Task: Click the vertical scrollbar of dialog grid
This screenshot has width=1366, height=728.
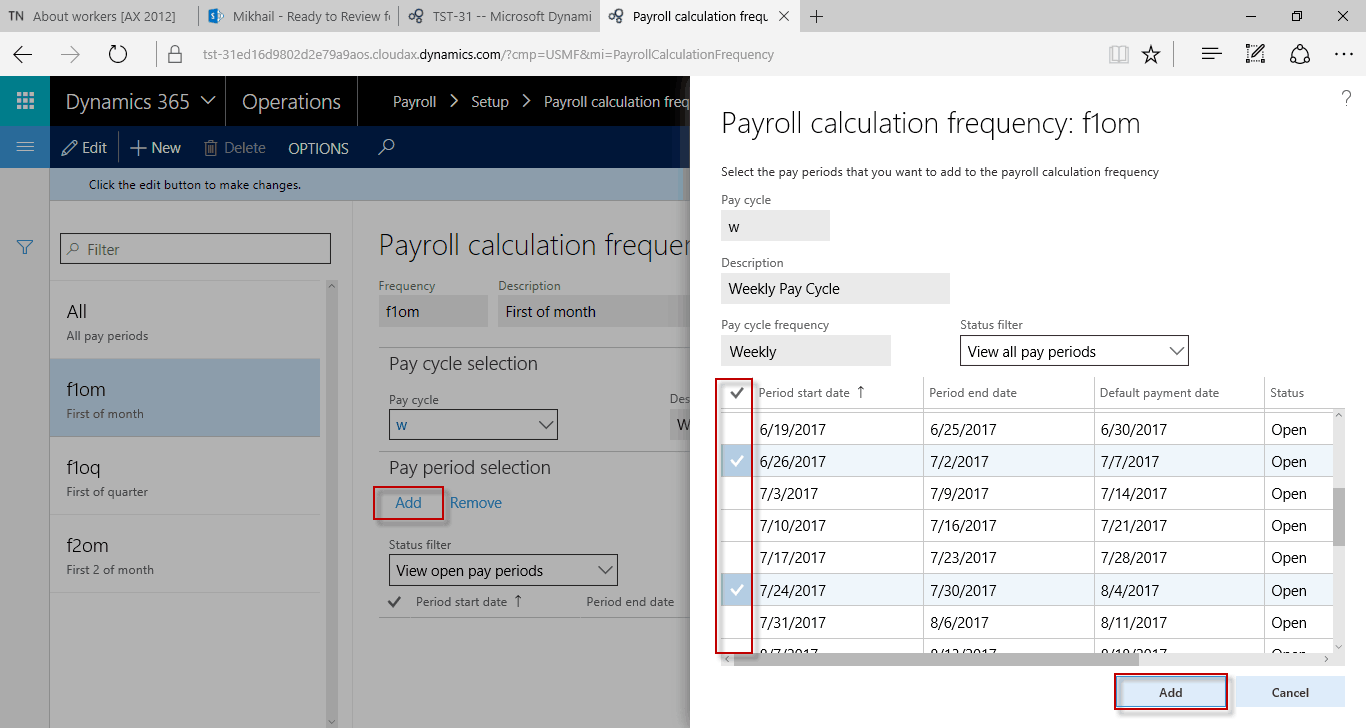Action: [x=1339, y=515]
